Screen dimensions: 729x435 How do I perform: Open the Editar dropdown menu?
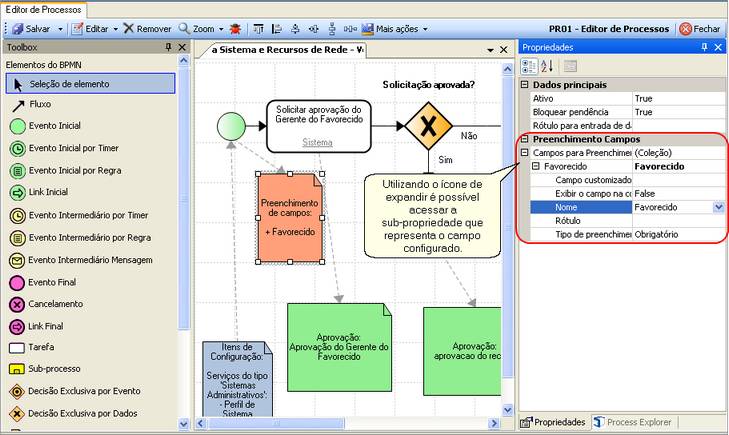point(115,29)
